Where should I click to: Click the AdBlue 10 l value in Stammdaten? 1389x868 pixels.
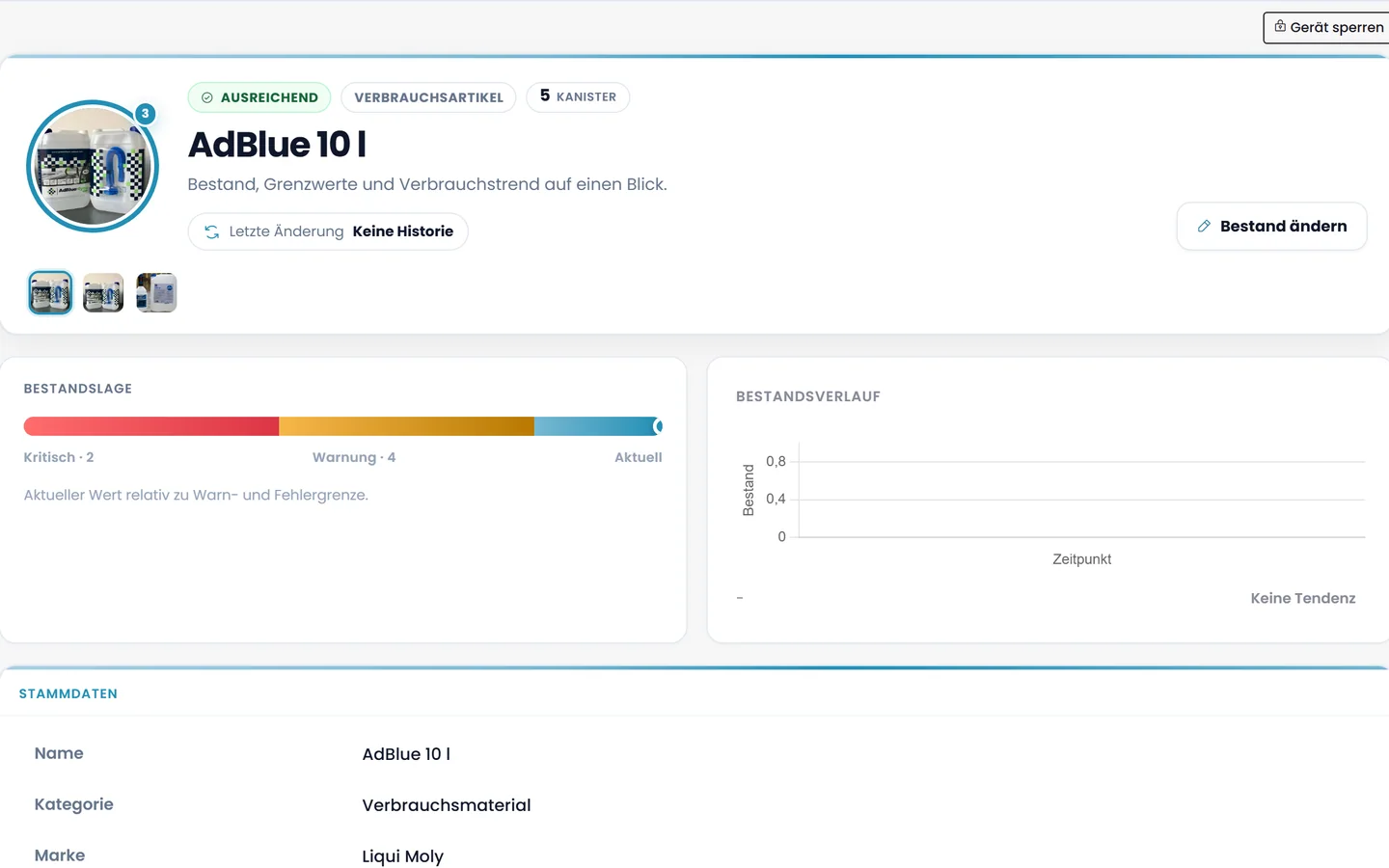pyautogui.click(x=406, y=754)
